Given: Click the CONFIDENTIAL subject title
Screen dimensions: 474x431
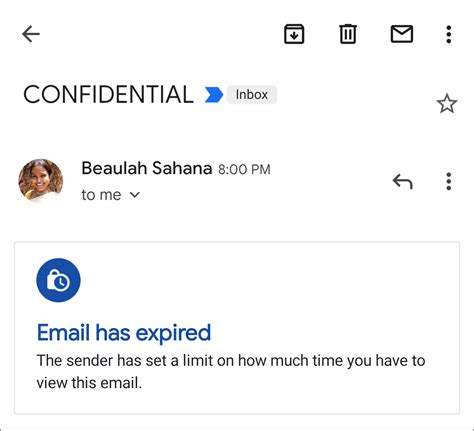Looking at the screenshot, I should point(108,95).
